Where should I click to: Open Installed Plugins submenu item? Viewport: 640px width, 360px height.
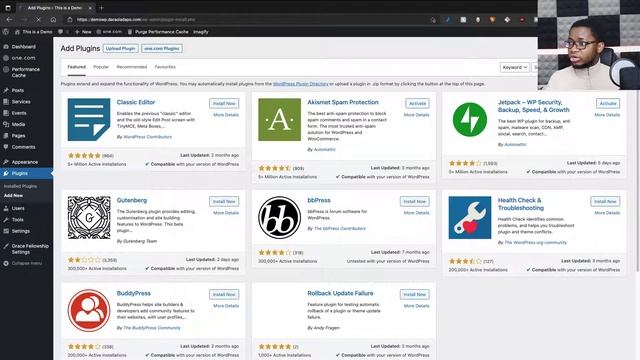20,186
